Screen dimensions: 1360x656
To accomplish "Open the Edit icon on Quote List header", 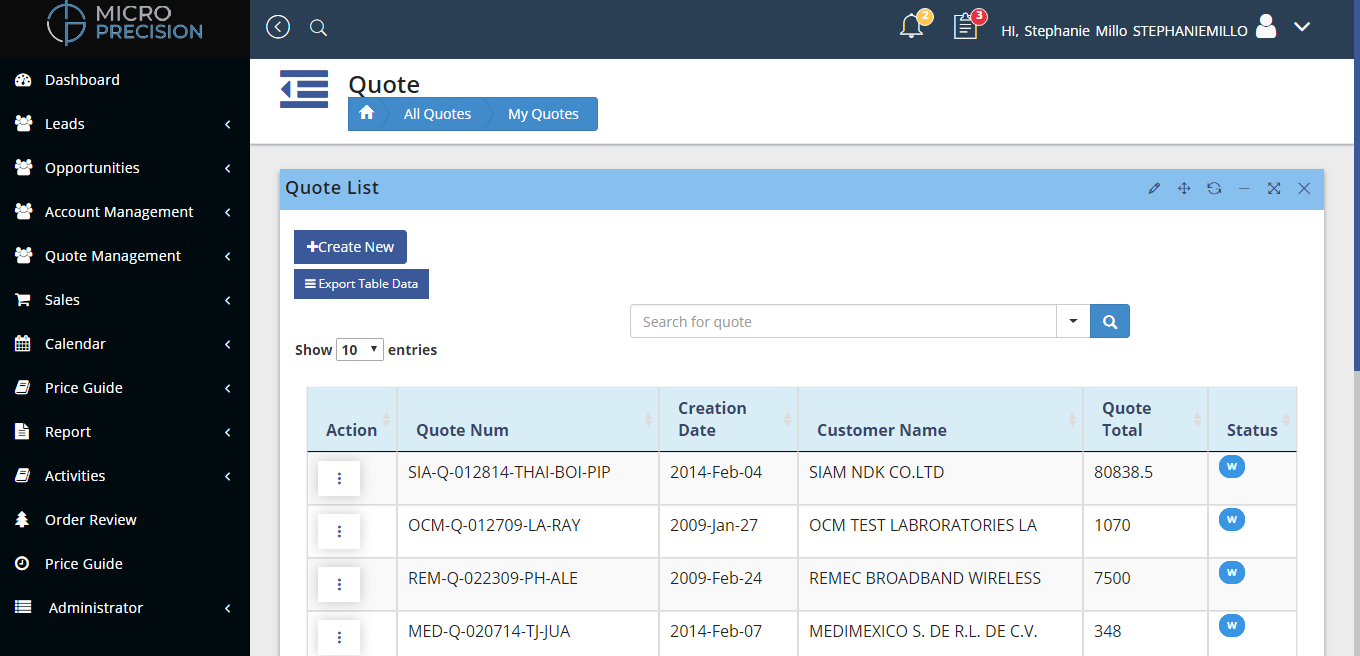I will click(1154, 188).
